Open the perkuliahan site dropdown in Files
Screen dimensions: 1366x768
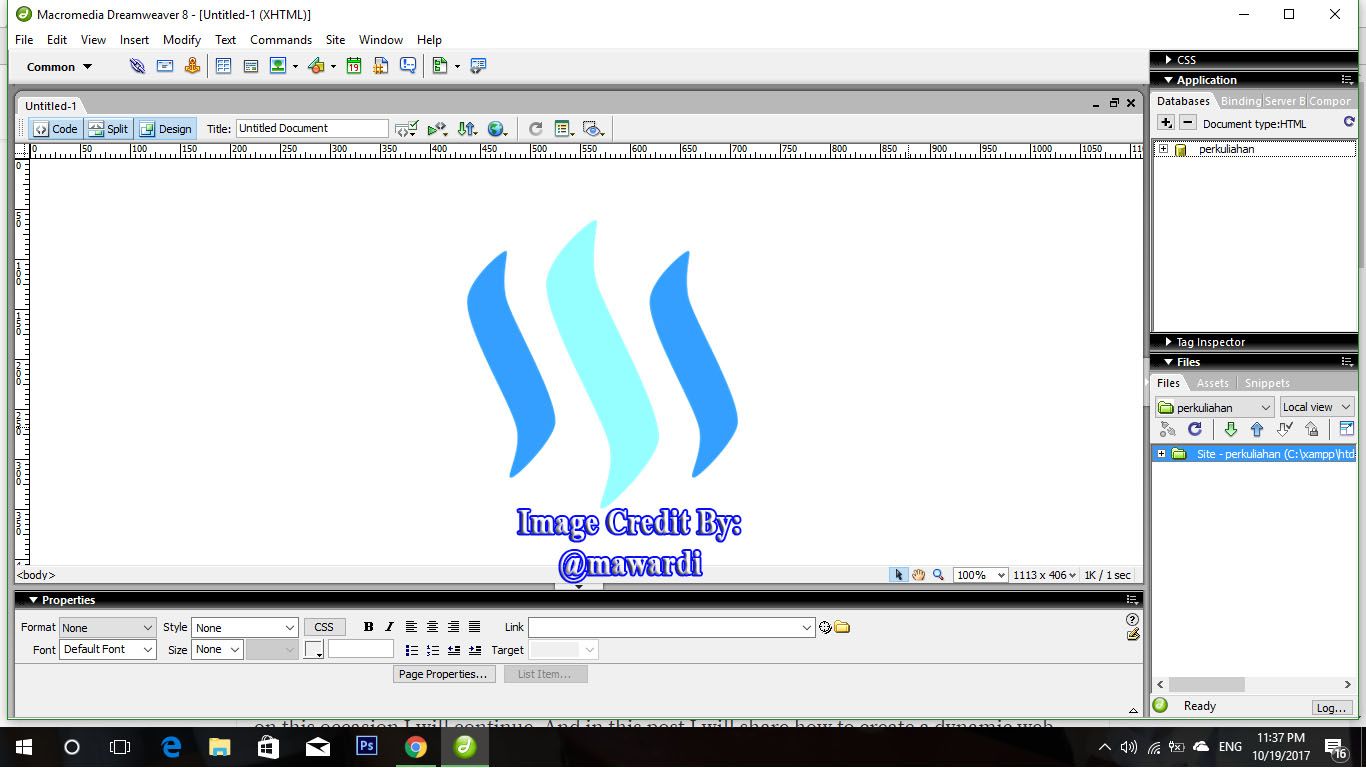[1214, 407]
